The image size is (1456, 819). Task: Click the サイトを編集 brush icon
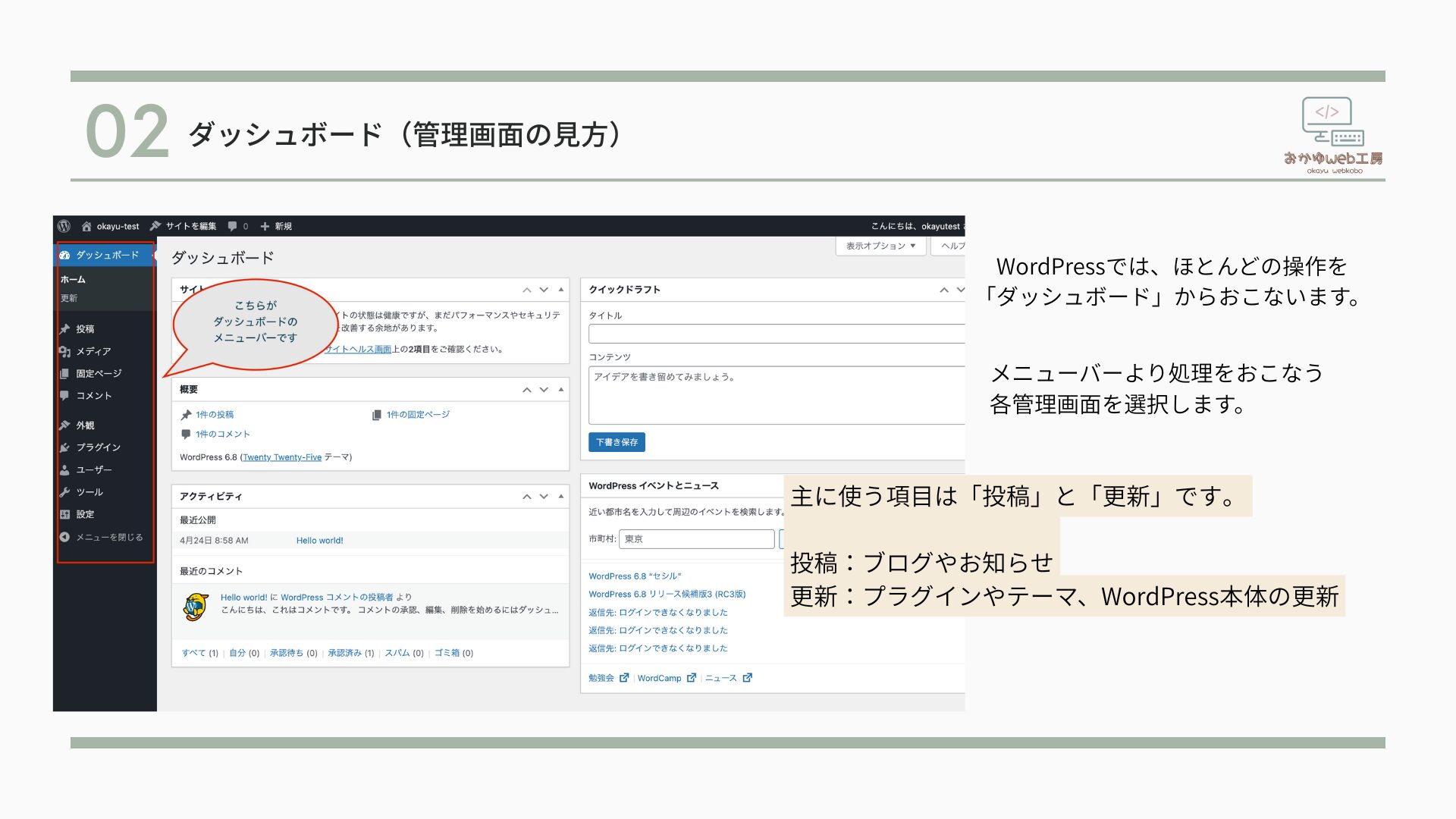tap(155, 226)
